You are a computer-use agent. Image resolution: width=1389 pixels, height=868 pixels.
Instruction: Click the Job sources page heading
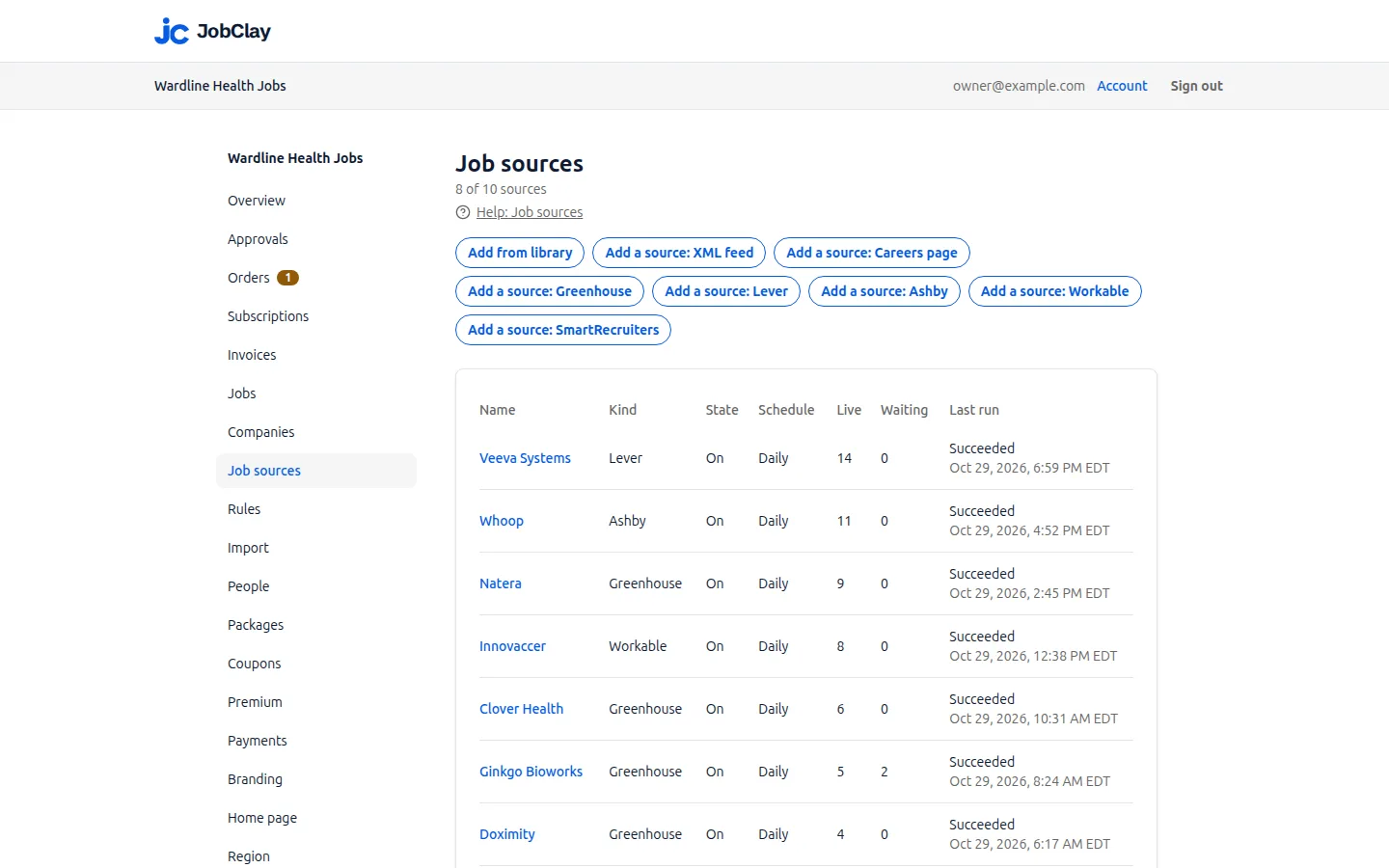point(519,164)
